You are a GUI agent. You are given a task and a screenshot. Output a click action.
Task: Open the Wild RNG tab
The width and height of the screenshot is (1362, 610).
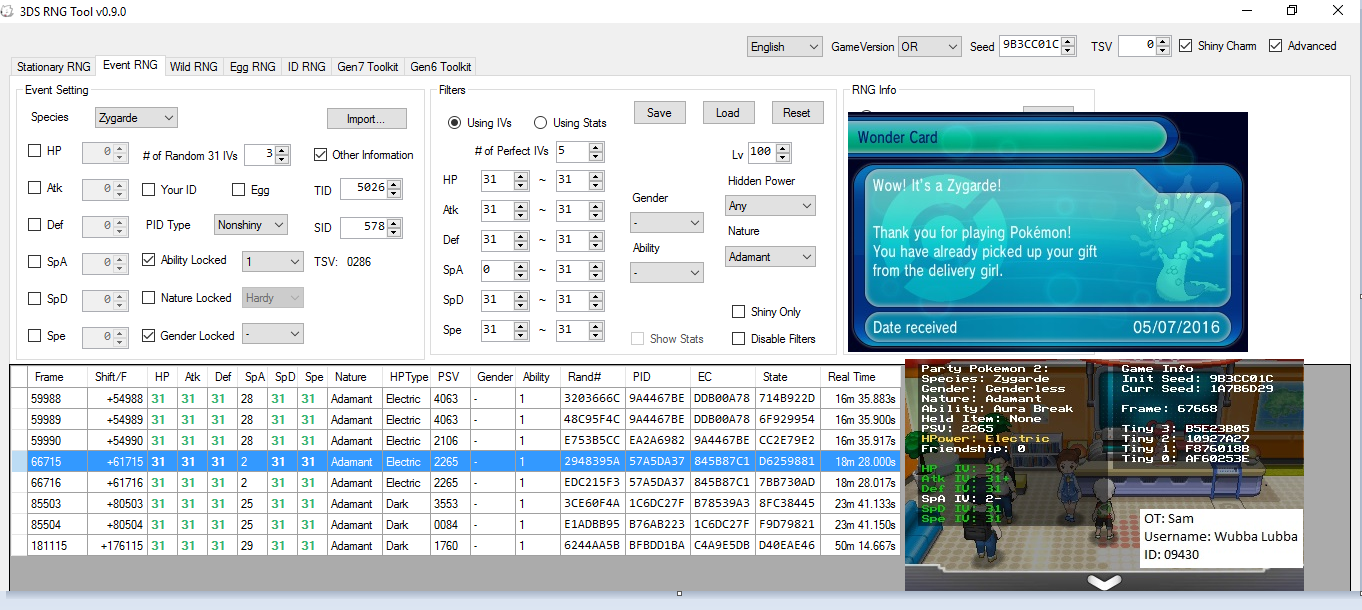tap(194, 67)
